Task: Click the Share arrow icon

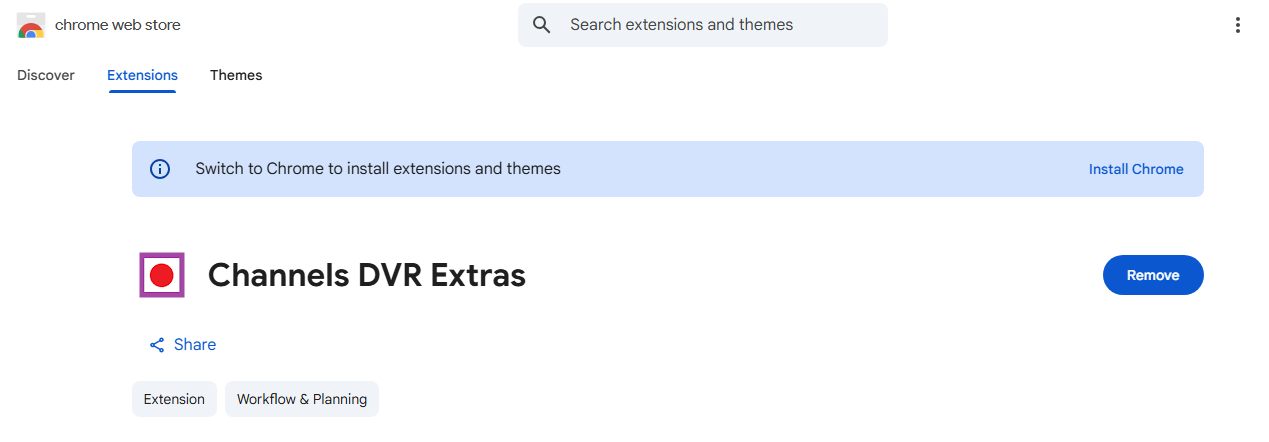Action: click(157, 345)
